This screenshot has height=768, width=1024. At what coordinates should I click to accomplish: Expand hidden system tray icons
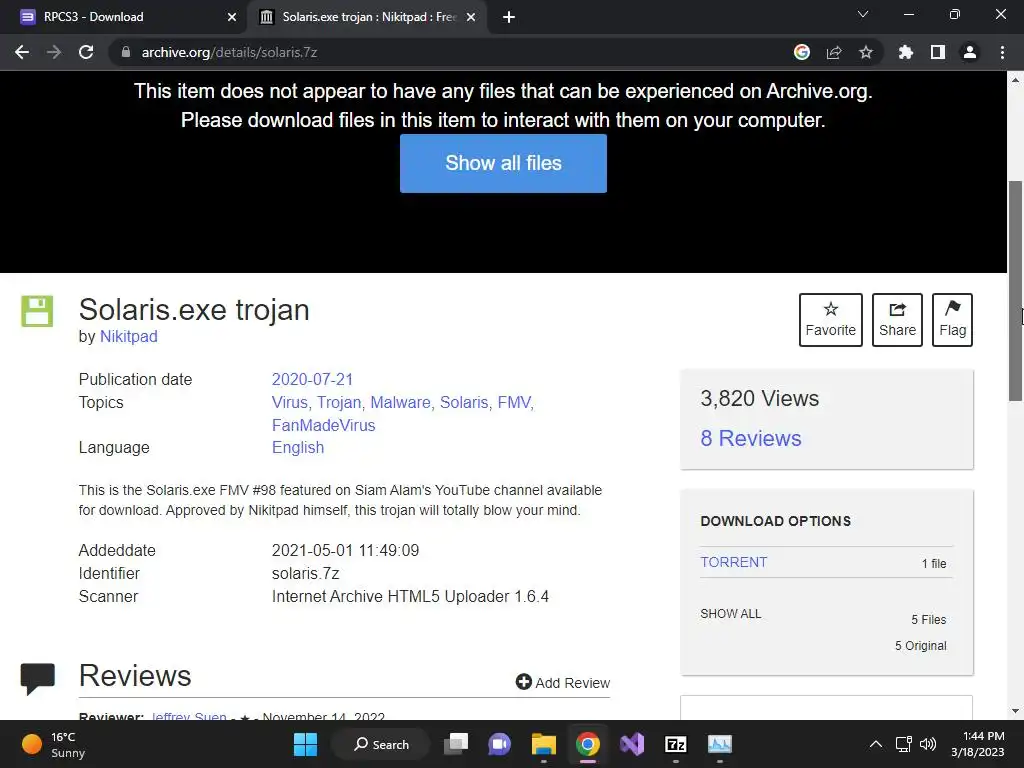[876, 744]
